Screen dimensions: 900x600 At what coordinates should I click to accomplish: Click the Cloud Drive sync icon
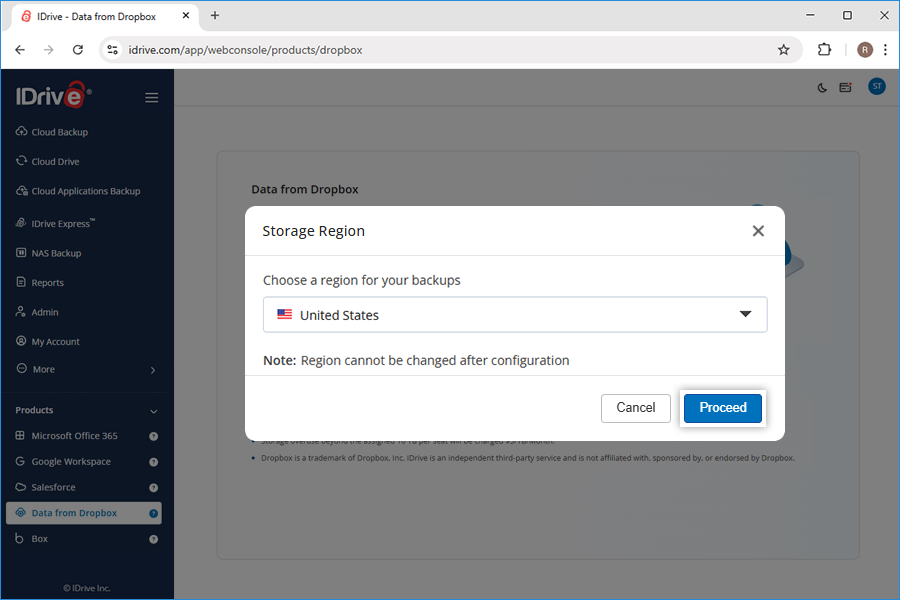click(x=21, y=161)
